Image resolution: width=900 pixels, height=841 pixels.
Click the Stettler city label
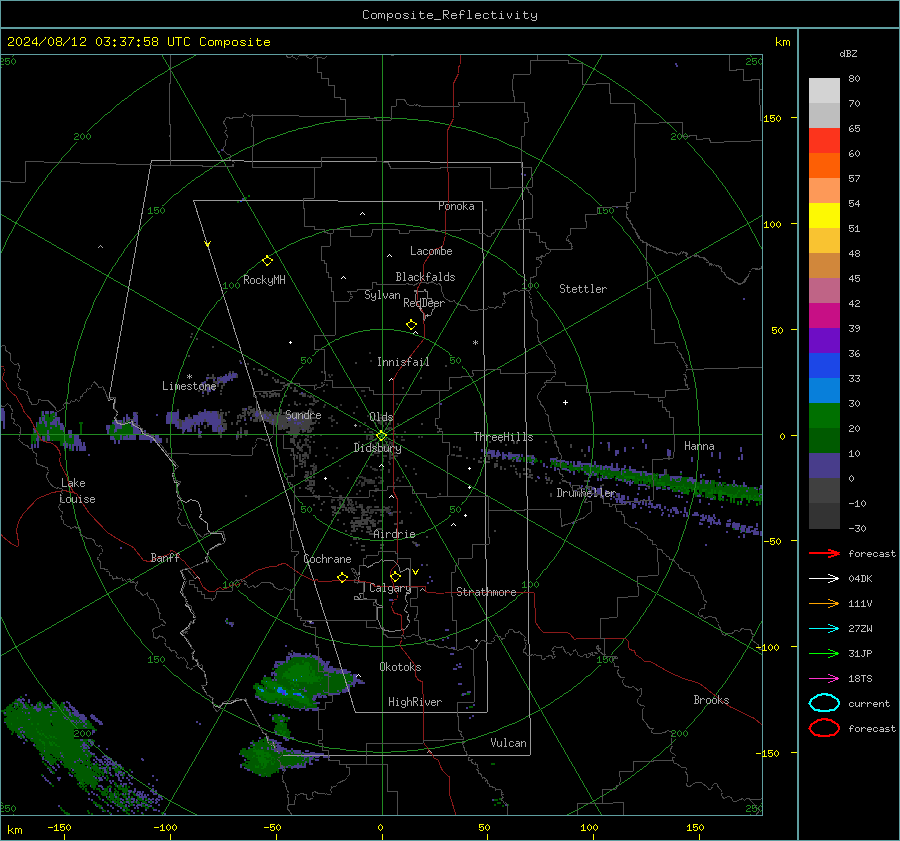(583, 289)
